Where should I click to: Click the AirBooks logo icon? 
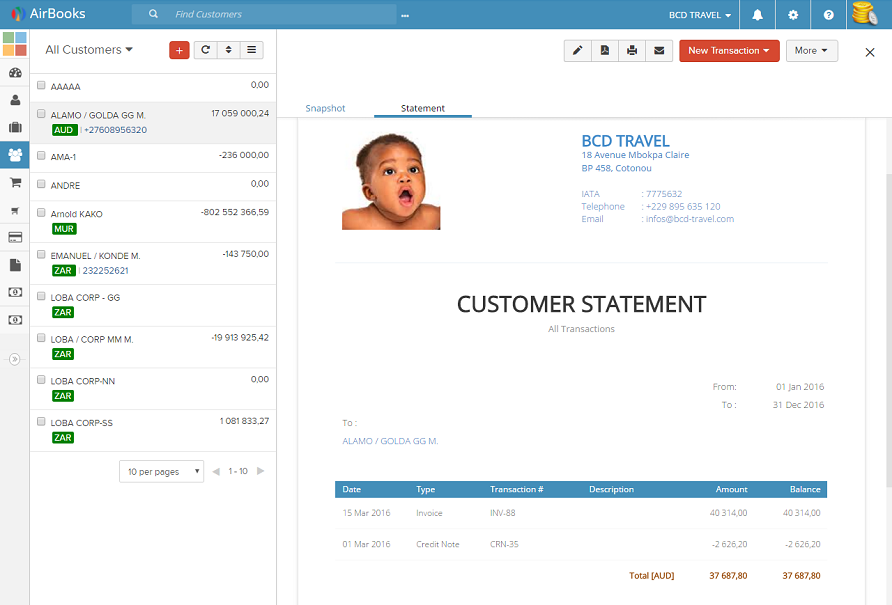pyautogui.click(x=18, y=13)
